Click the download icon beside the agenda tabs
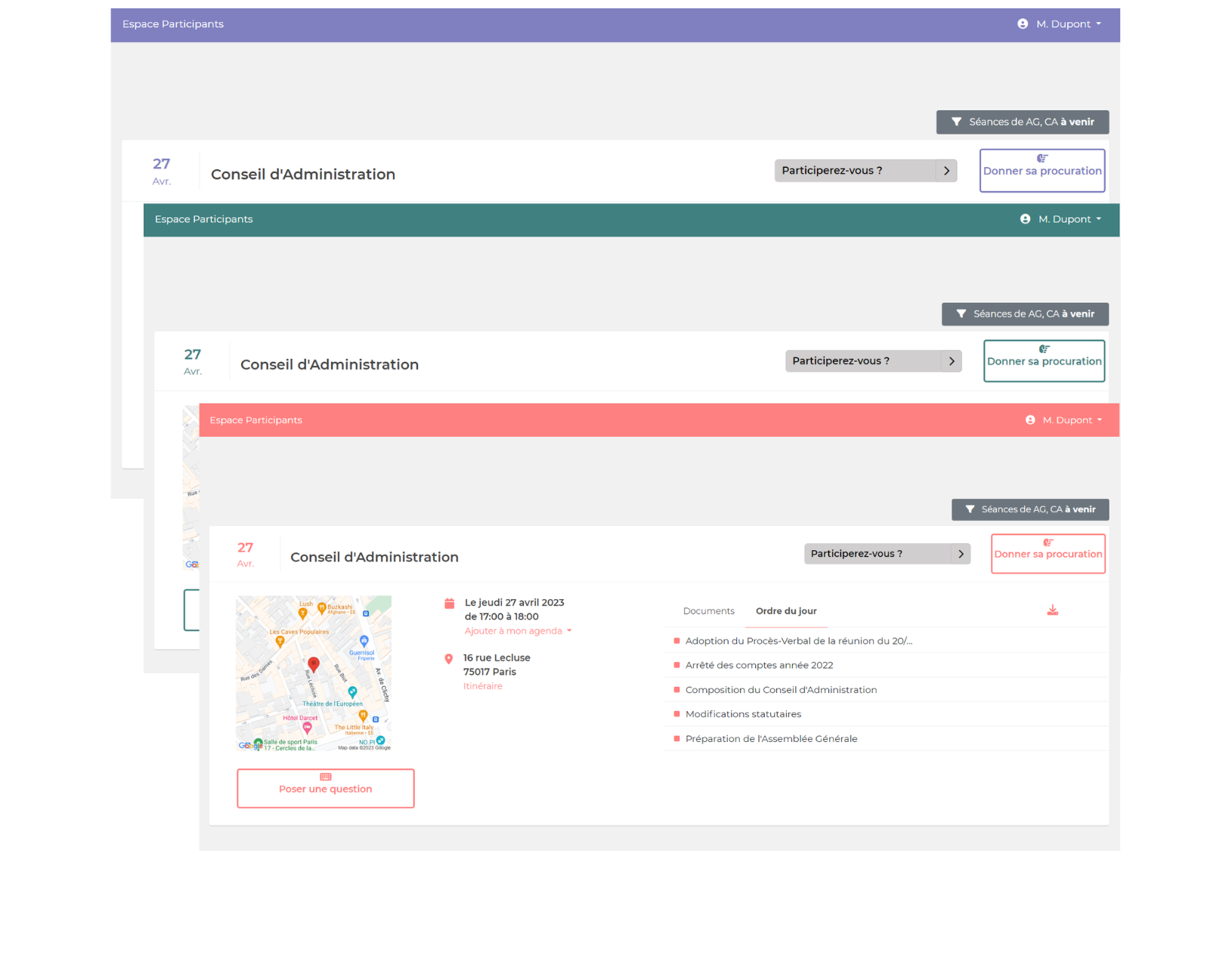This screenshot has height=980, width=1232. point(1052,611)
